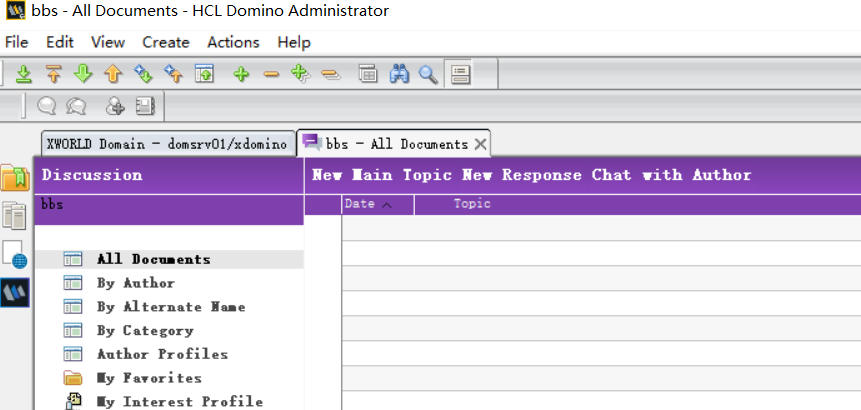Click the page with globe sidebar icon
Screen dimensions: 861x410
pos(15,254)
